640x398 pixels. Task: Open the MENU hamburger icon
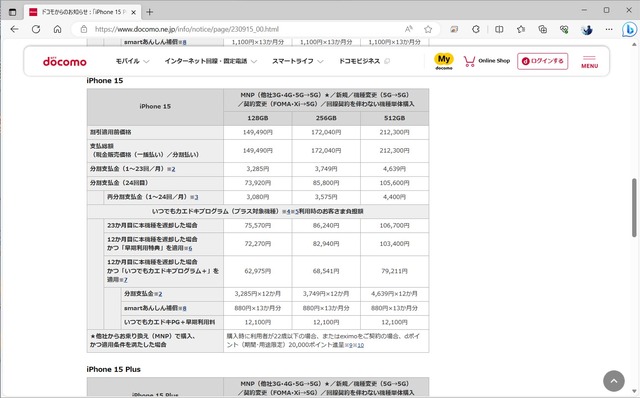589,62
